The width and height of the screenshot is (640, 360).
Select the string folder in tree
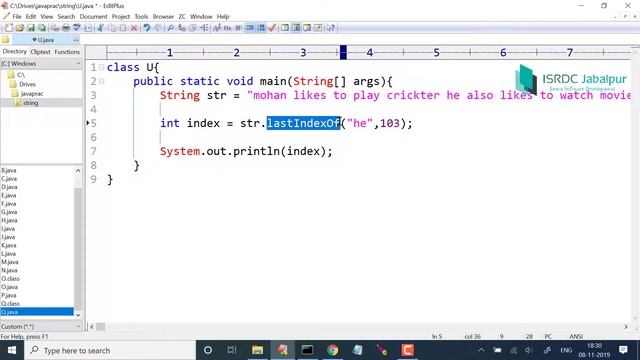pos(31,103)
